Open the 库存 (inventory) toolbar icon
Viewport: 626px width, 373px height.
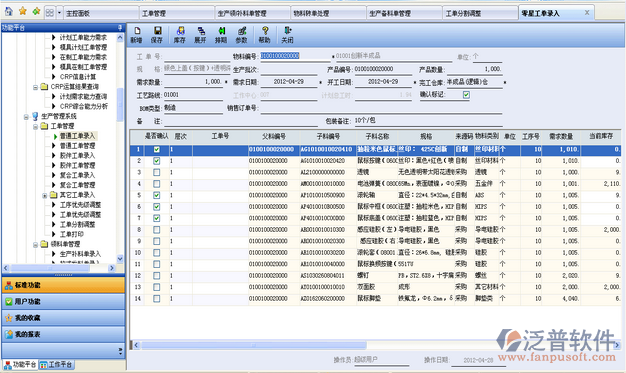point(180,35)
